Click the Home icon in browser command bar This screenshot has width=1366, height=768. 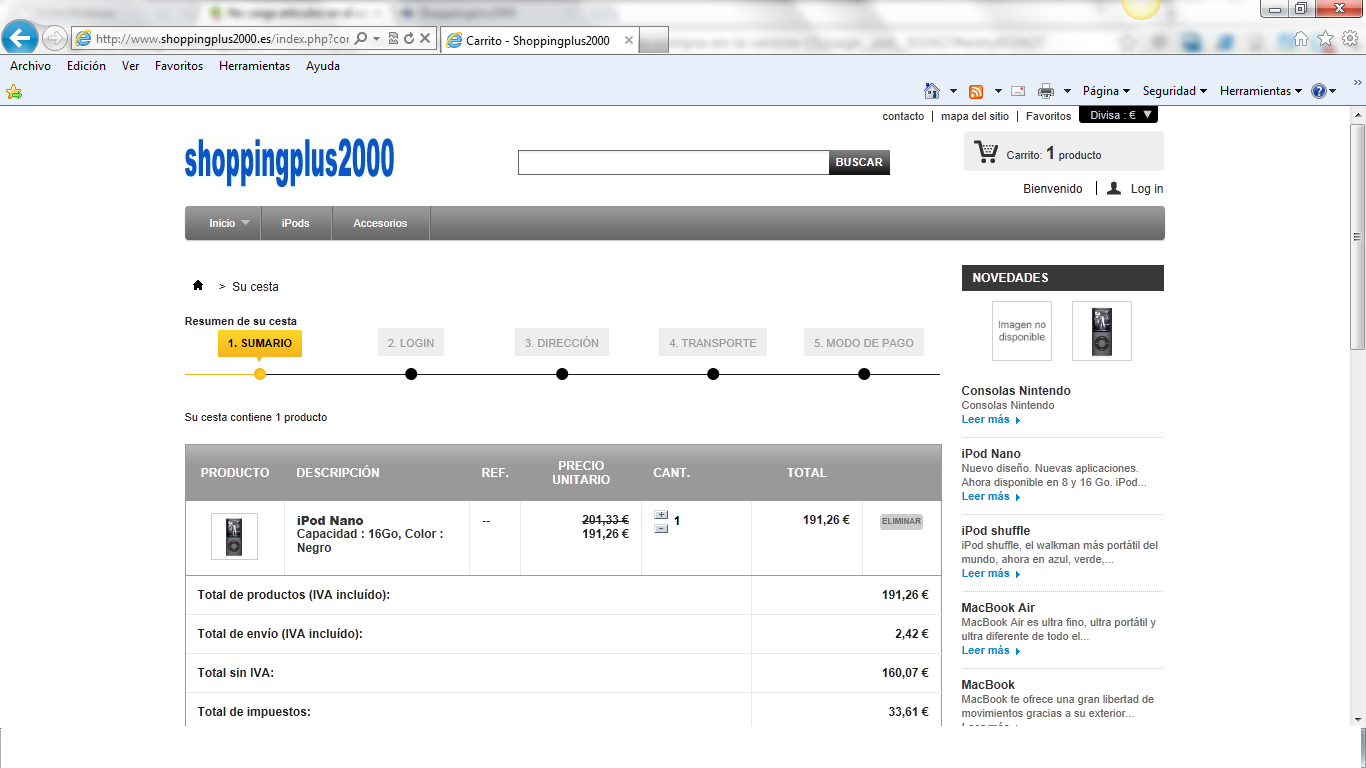(x=932, y=91)
